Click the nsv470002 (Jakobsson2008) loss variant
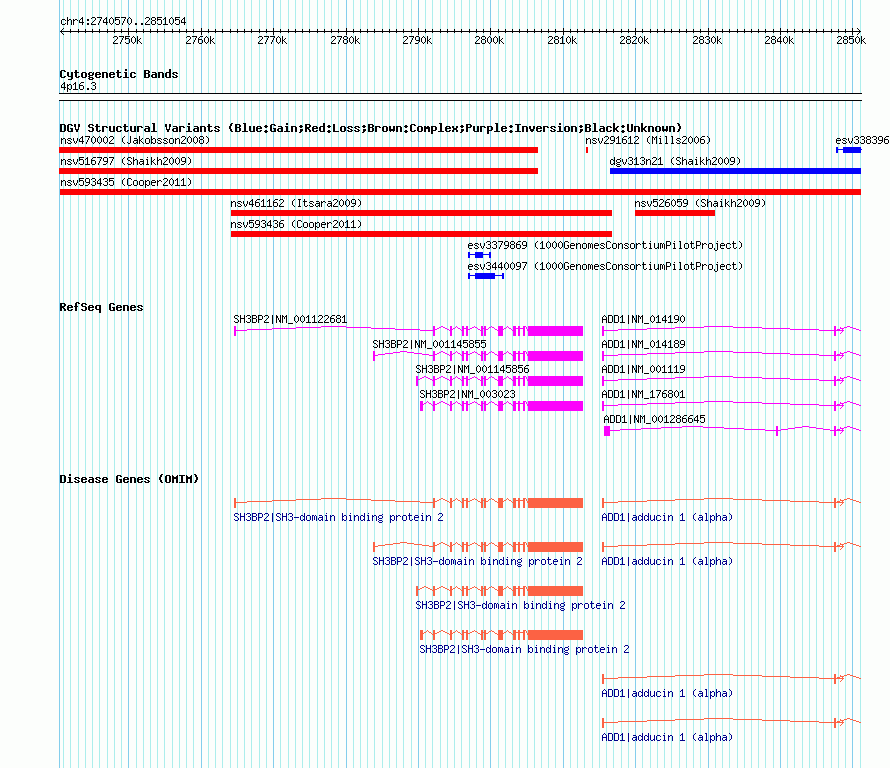The image size is (890, 768). [x=299, y=150]
